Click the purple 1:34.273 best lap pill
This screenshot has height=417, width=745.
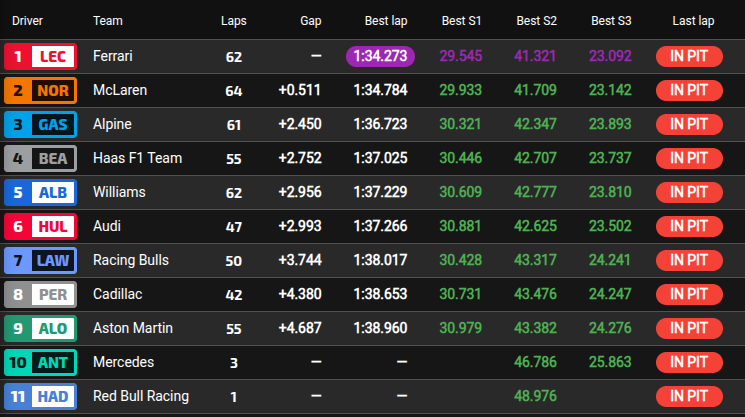pos(380,57)
